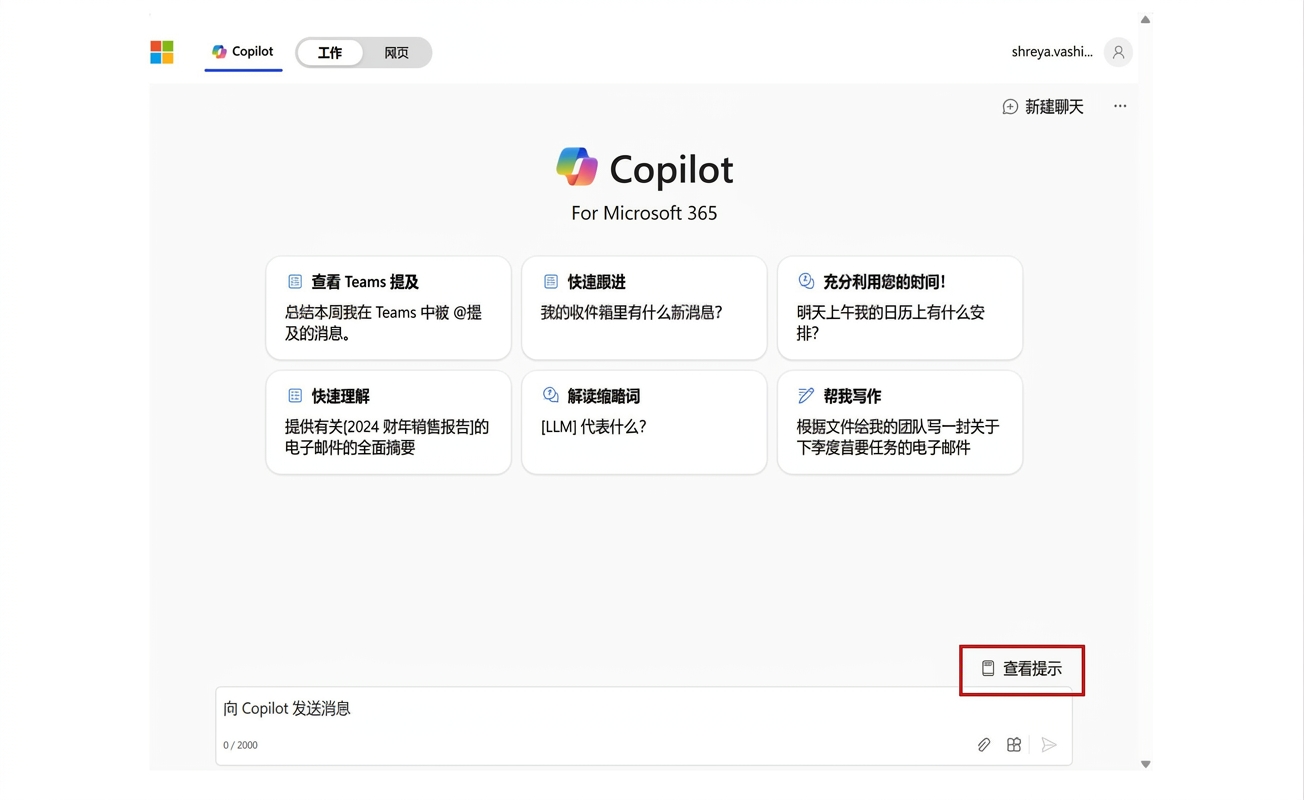Select the 查看 Teams 提及 prompt card
This screenshot has width=1304, height=800.
388,308
